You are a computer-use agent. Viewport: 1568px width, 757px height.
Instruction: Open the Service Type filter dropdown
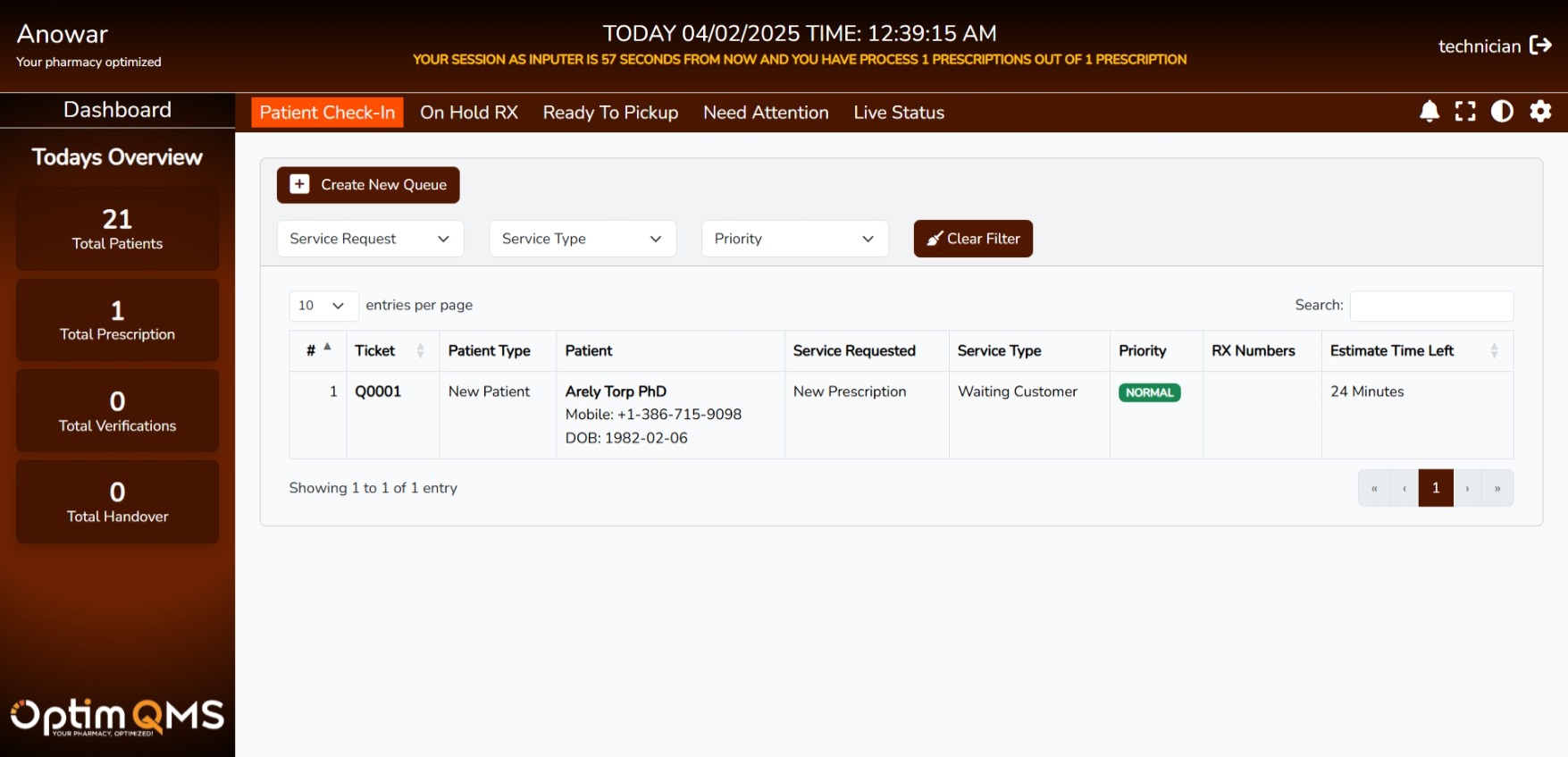[583, 239]
